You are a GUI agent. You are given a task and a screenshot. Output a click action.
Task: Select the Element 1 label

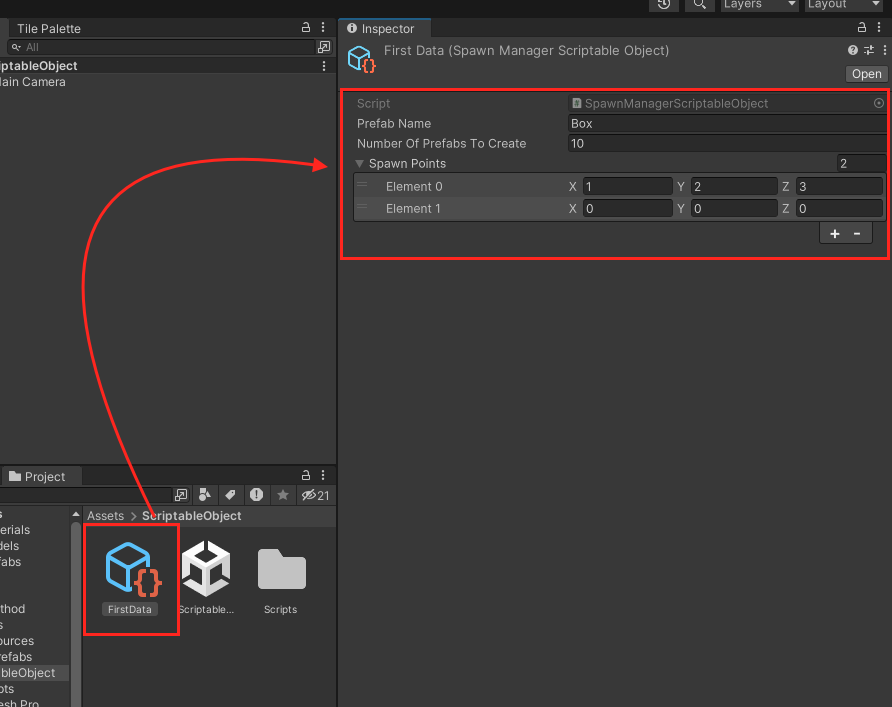413,209
